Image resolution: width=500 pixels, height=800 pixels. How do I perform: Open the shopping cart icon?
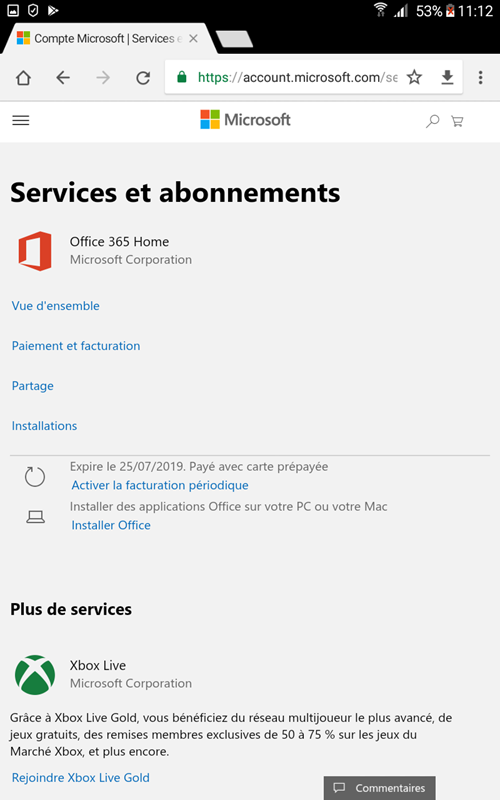pyautogui.click(x=457, y=121)
